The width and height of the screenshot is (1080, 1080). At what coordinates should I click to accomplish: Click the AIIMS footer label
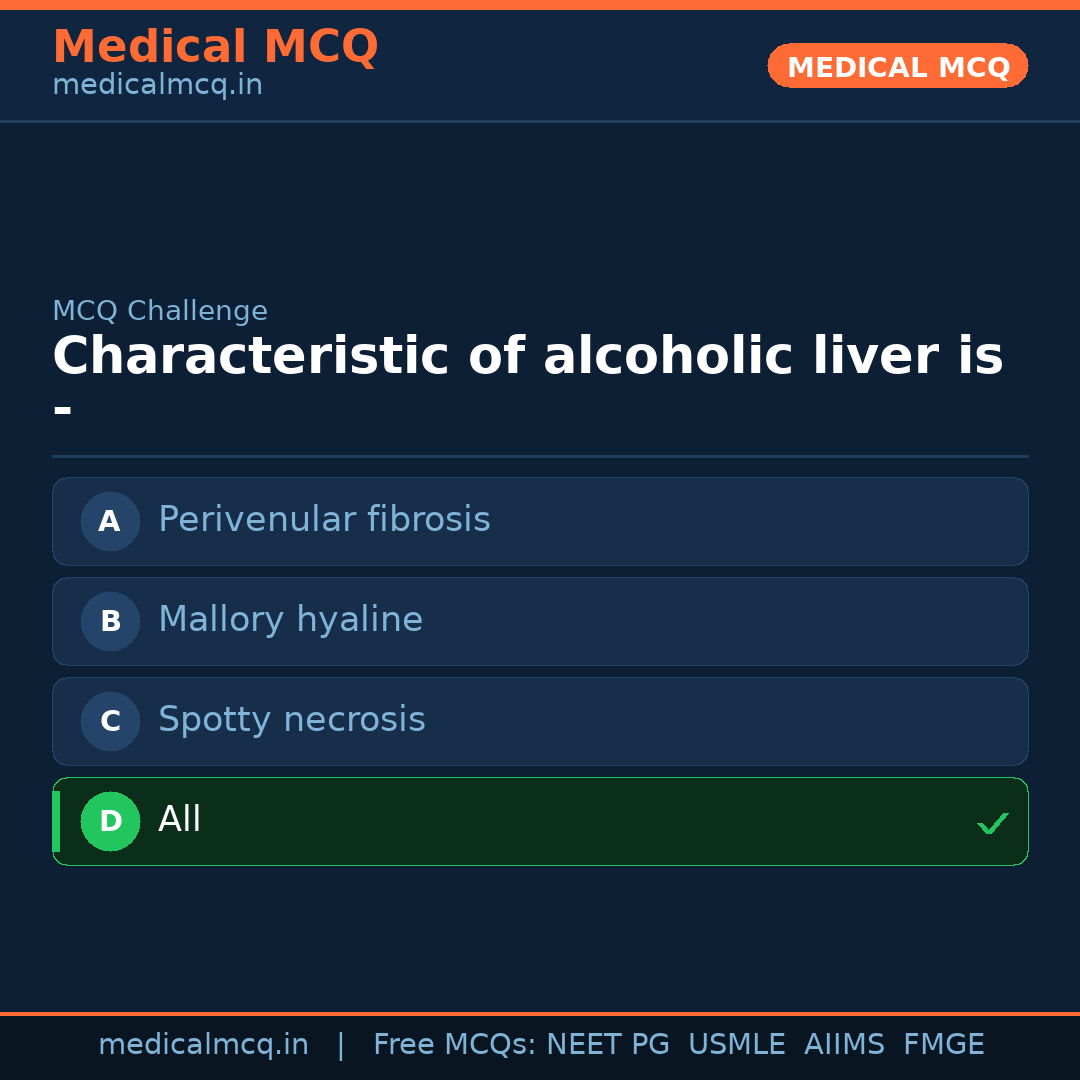pyautogui.click(x=845, y=1044)
